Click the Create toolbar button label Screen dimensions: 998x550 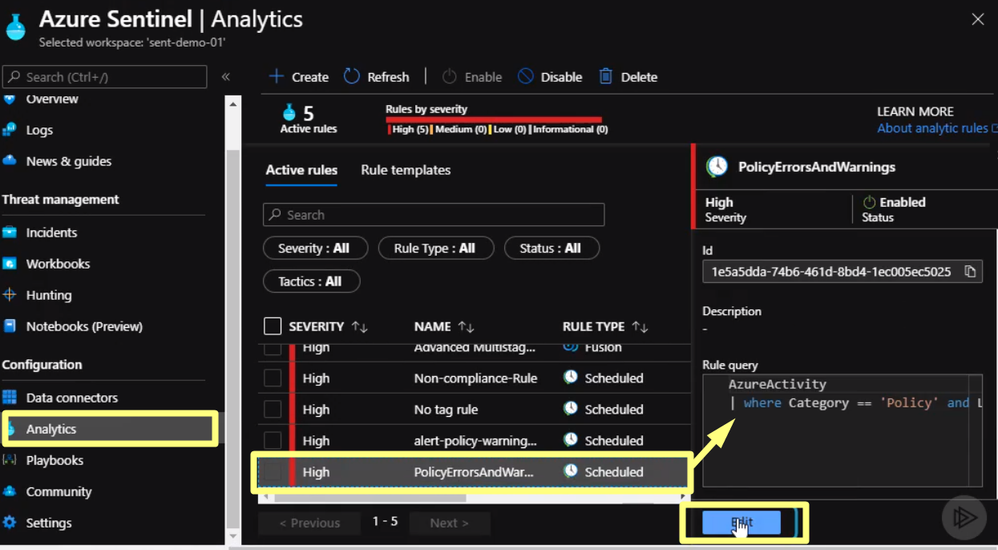tap(310, 78)
